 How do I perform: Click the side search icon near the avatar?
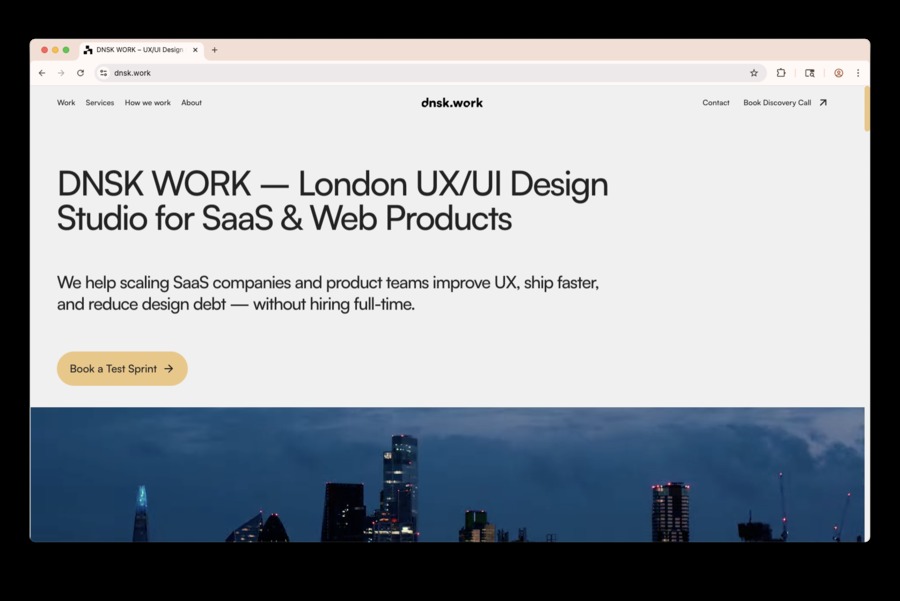click(809, 72)
